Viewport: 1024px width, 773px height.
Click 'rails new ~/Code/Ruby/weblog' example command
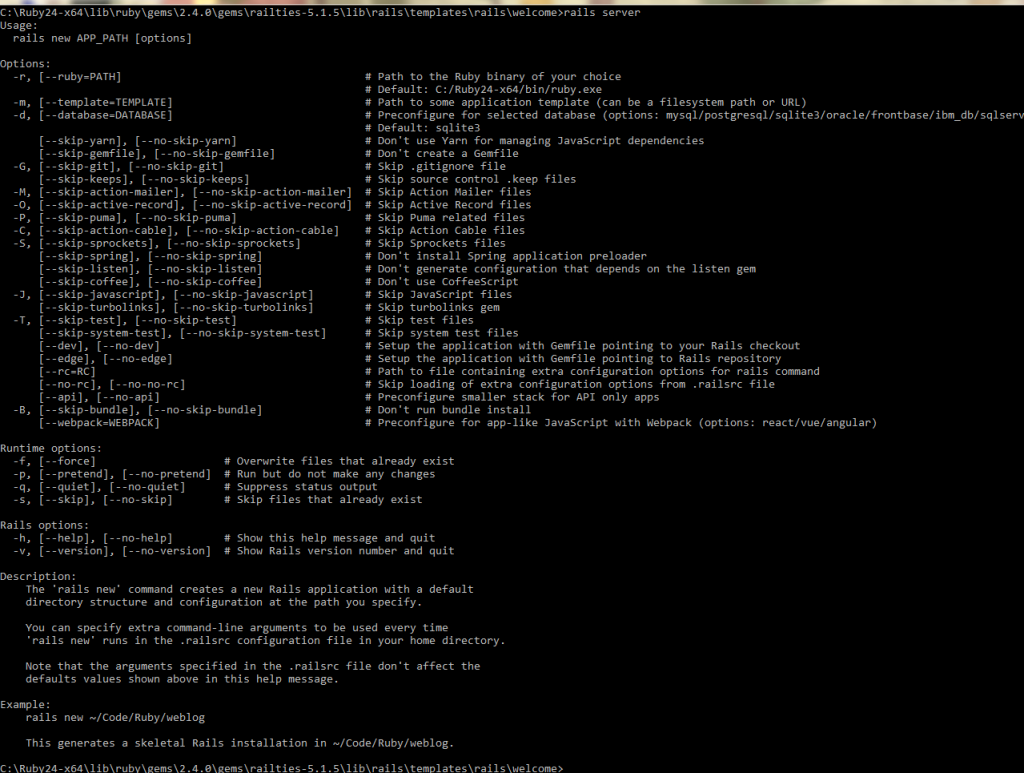[115, 718]
